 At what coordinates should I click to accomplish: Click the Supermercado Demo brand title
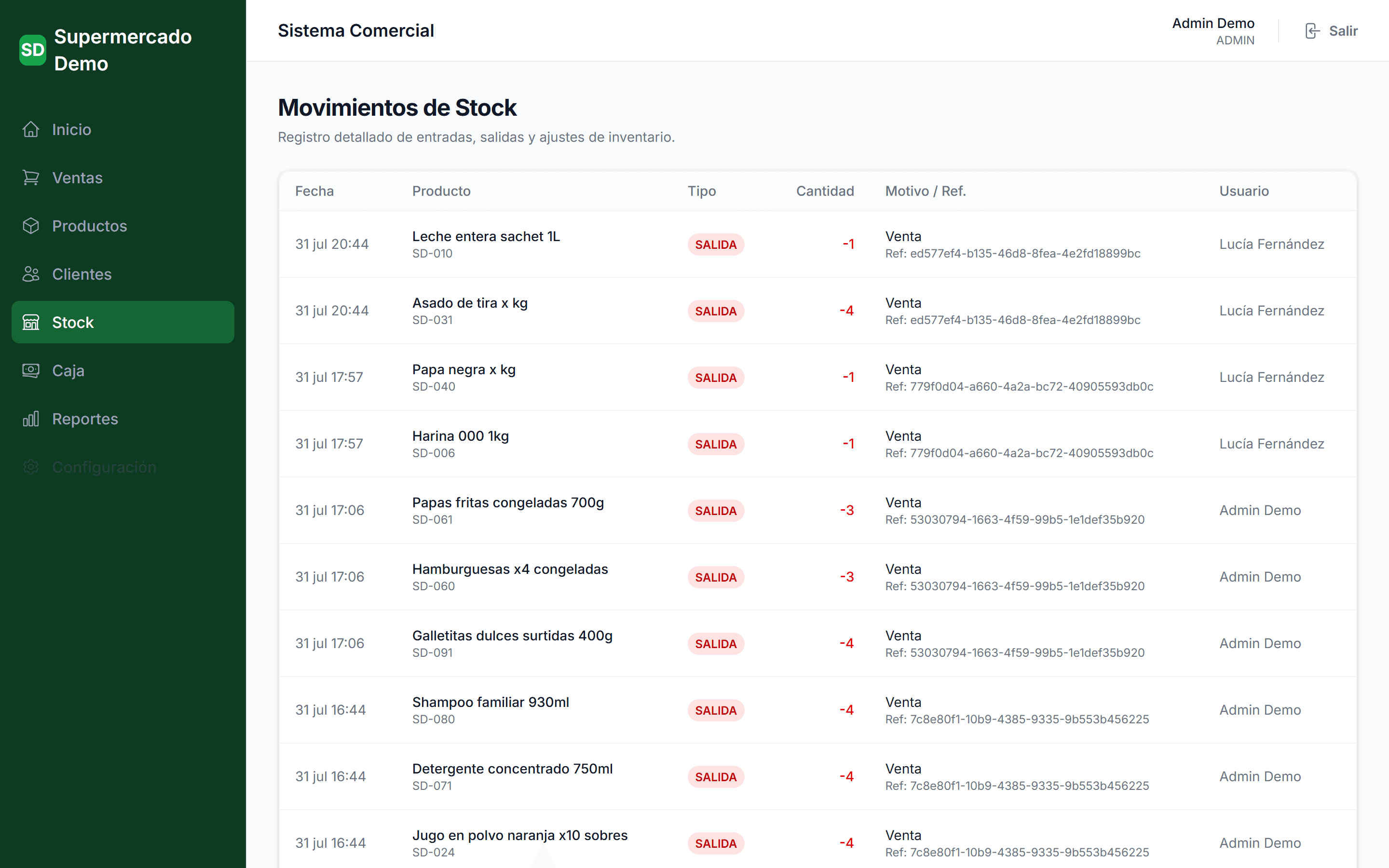(123, 50)
